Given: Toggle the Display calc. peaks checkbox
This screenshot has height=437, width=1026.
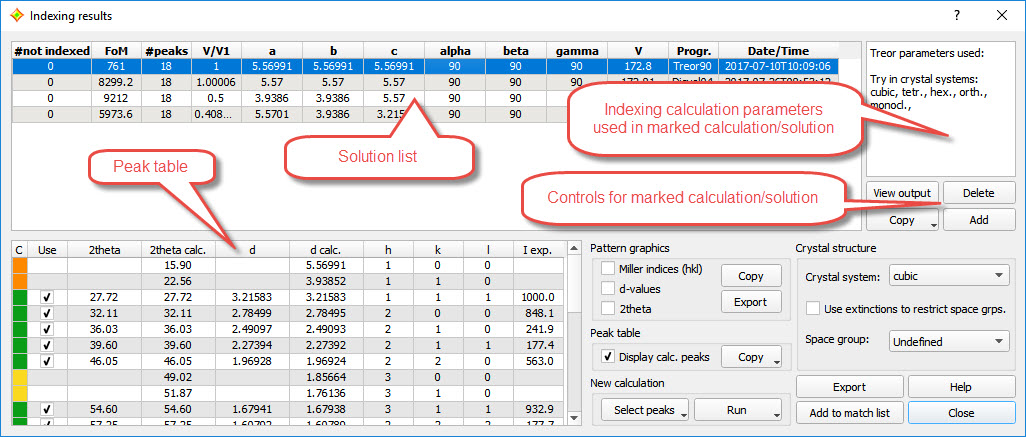Looking at the screenshot, I should tap(608, 356).
